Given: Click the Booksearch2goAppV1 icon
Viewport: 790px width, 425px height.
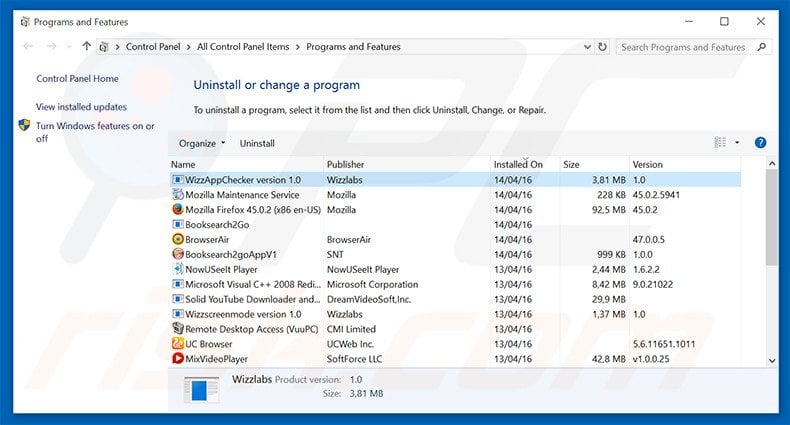Looking at the screenshot, I should [x=178, y=254].
